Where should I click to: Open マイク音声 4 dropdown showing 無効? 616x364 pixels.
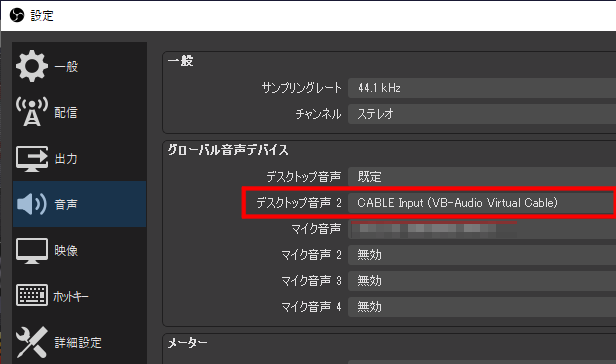point(482,307)
